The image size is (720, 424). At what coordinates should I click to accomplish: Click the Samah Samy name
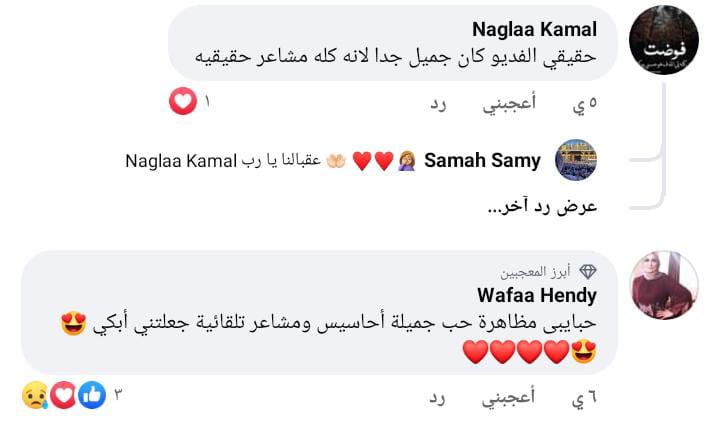point(483,161)
